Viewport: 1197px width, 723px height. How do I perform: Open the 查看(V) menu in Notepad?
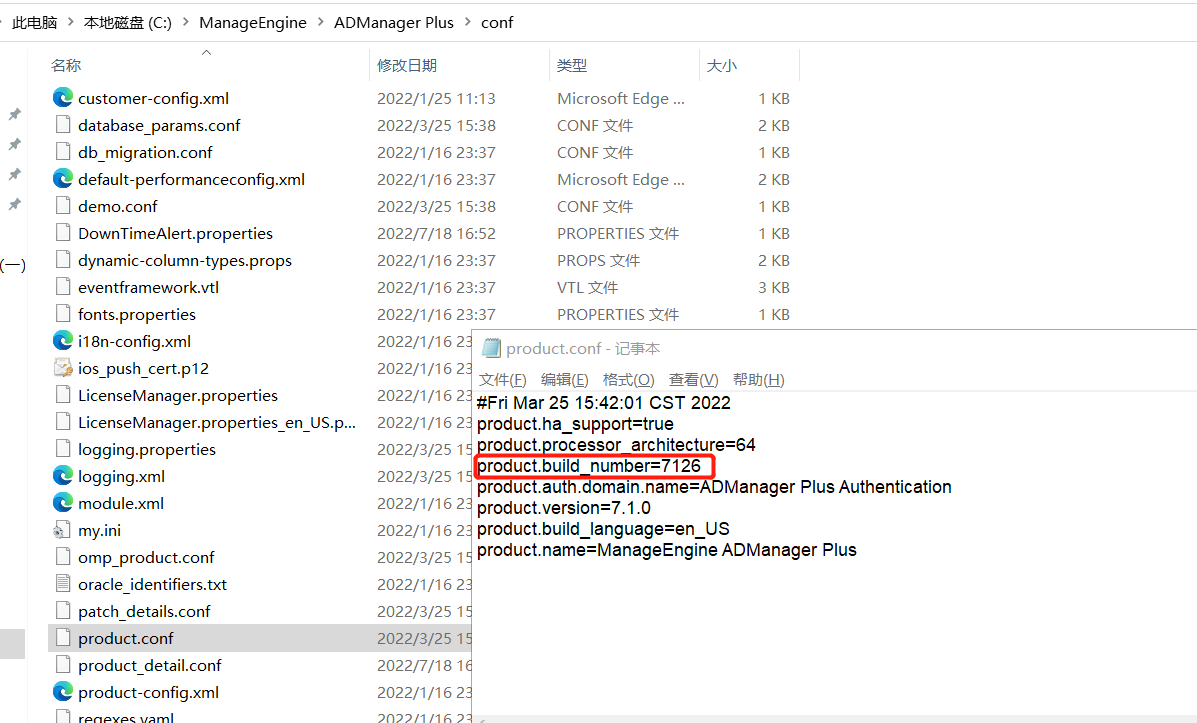[x=693, y=379]
